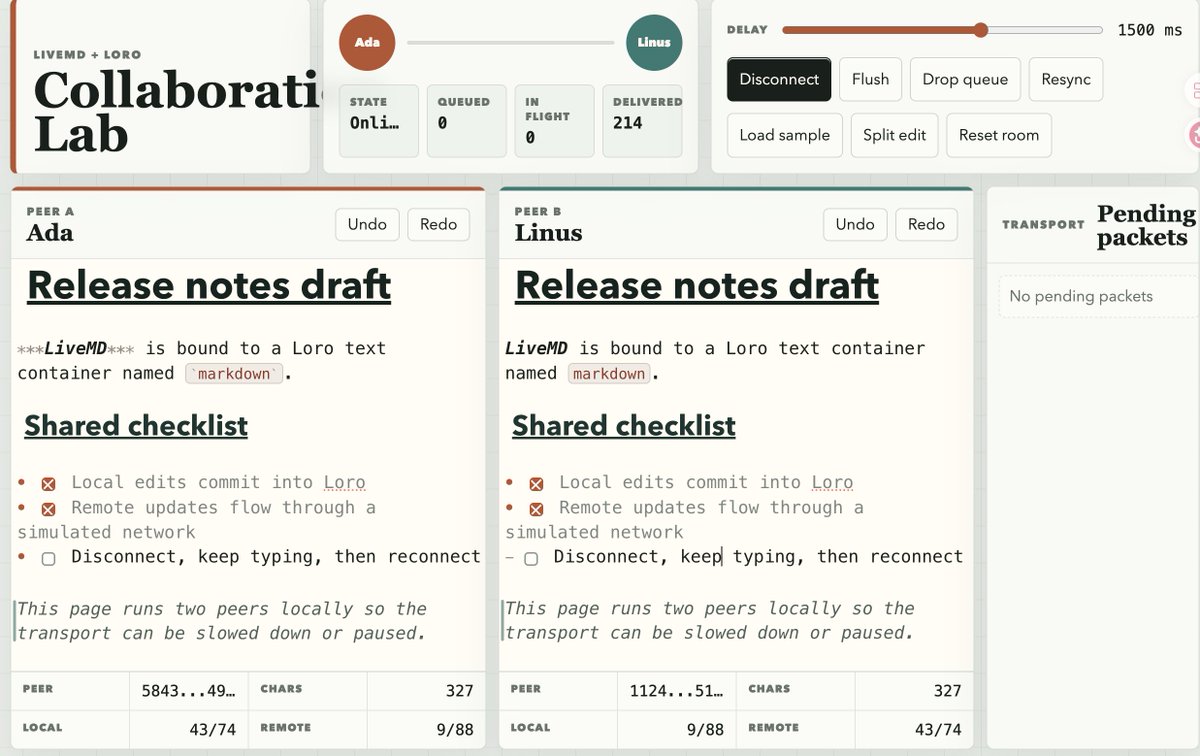The image size is (1200, 756).
Task: Resync the two peers
Action: click(x=1066, y=79)
